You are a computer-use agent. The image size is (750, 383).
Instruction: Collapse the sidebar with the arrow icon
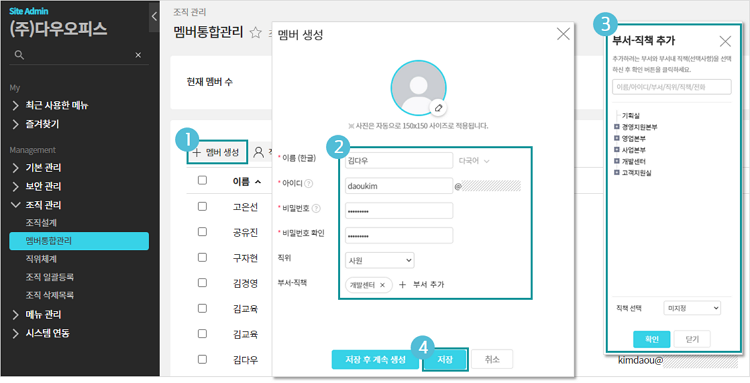(x=154, y=17)
